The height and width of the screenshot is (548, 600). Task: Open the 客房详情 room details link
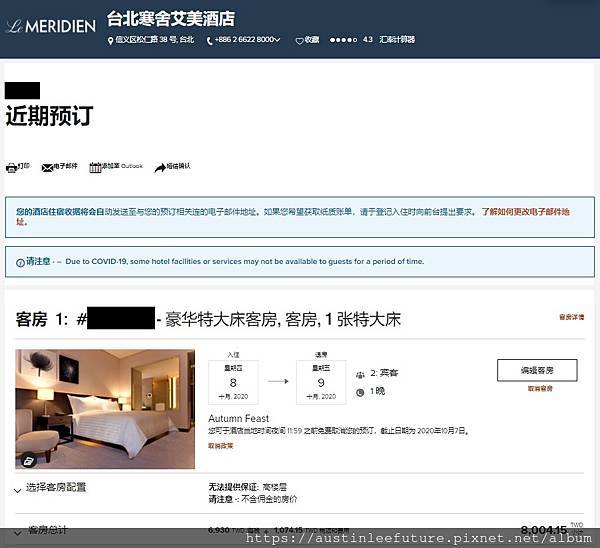point(572,317)
